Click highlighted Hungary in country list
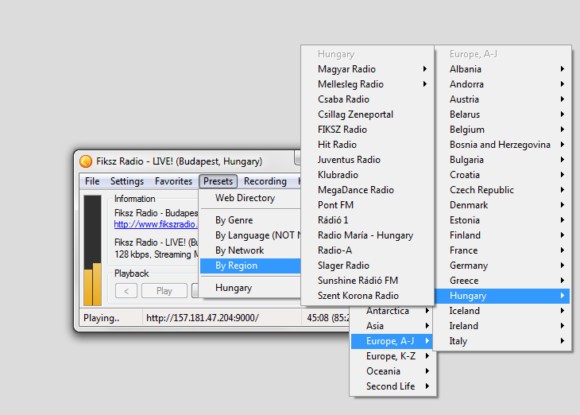Viewport: 580px width, 415px height. (x=503, y=296)
